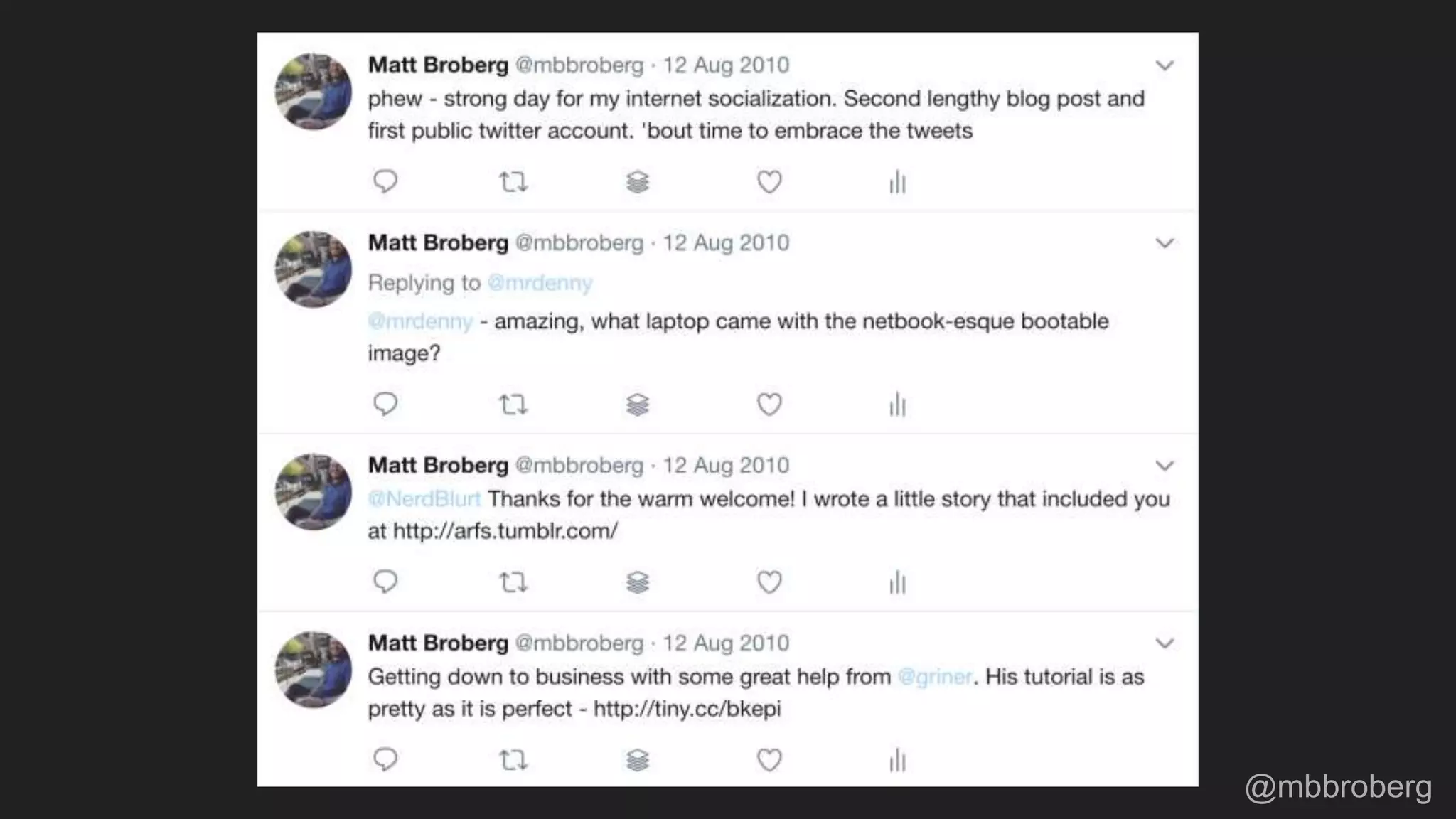The height and width of the screenshot is (819, 1456).
Task: View analytics for the tiny.cc tutorial tweet
Action: (x=897, y=760)
